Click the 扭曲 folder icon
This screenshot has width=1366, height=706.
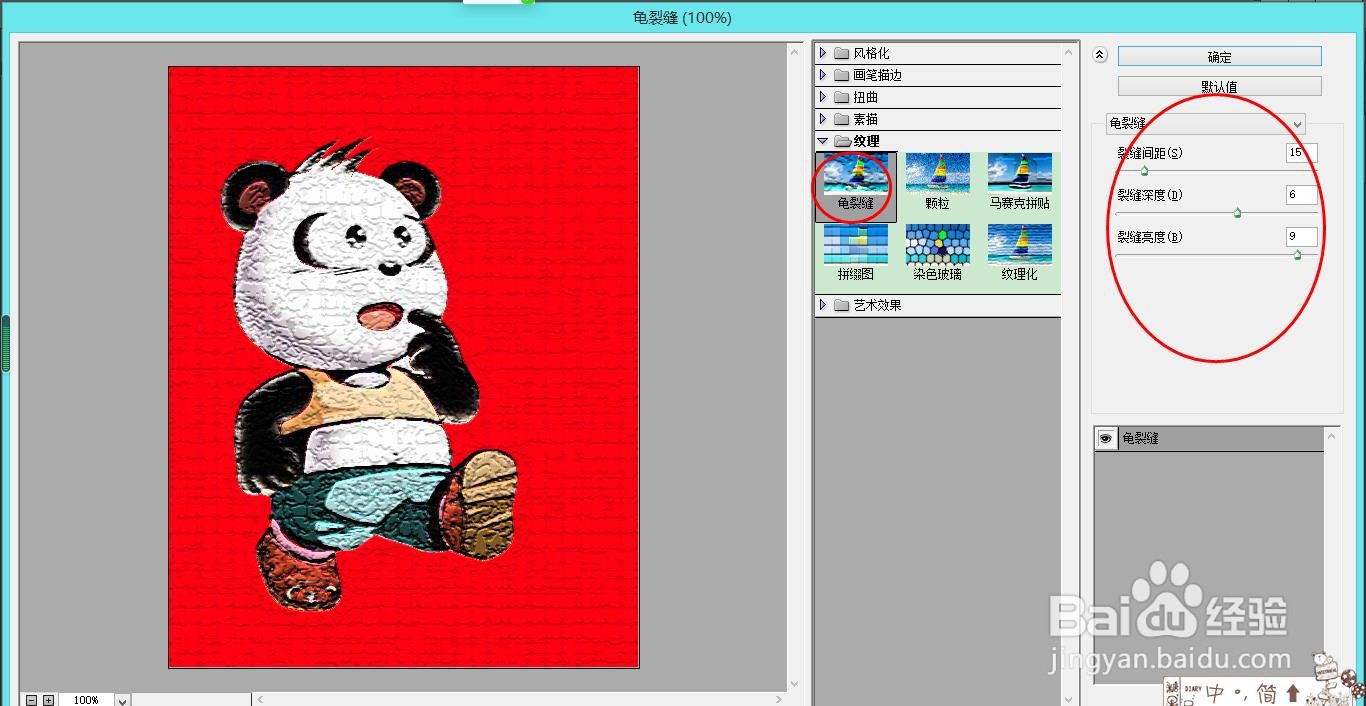[841, 97]
